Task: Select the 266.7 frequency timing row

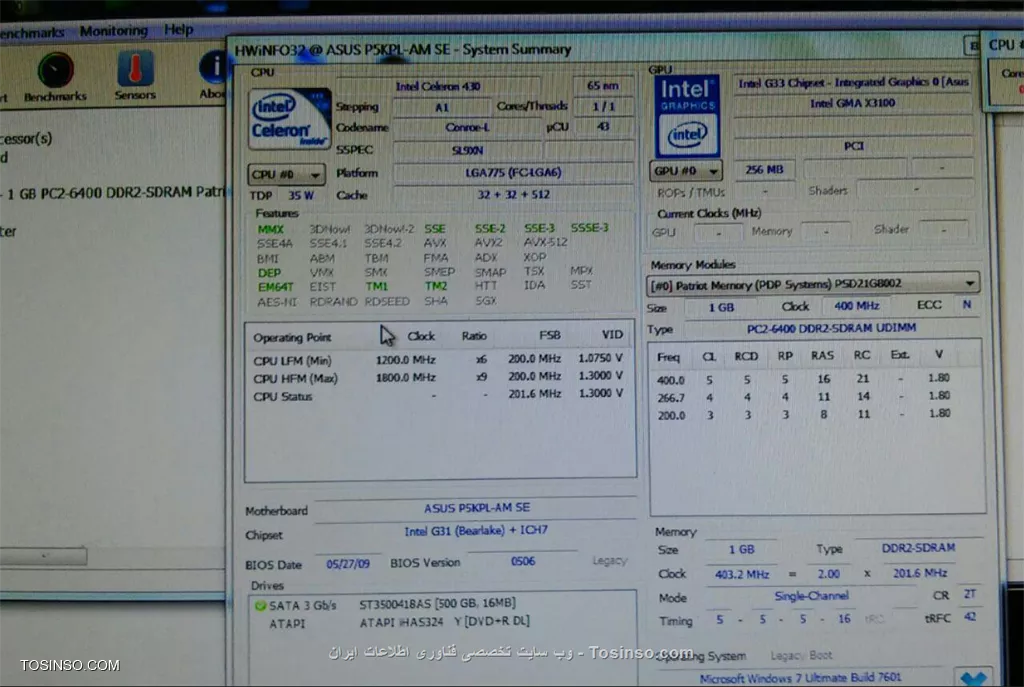Action: [803, 396]
